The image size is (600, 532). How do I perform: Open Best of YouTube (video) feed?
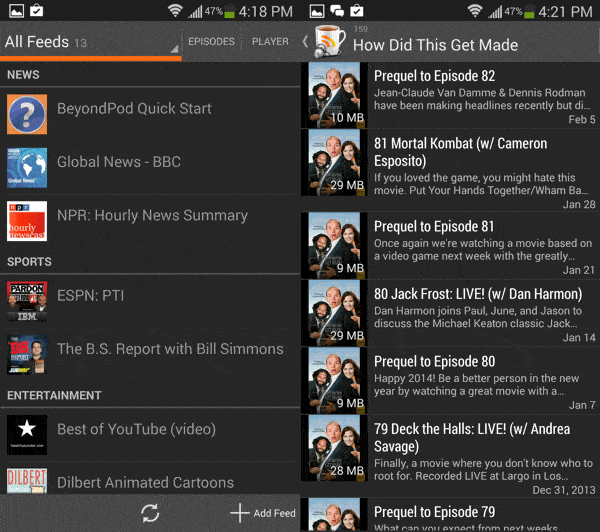(x=150, y=435)
